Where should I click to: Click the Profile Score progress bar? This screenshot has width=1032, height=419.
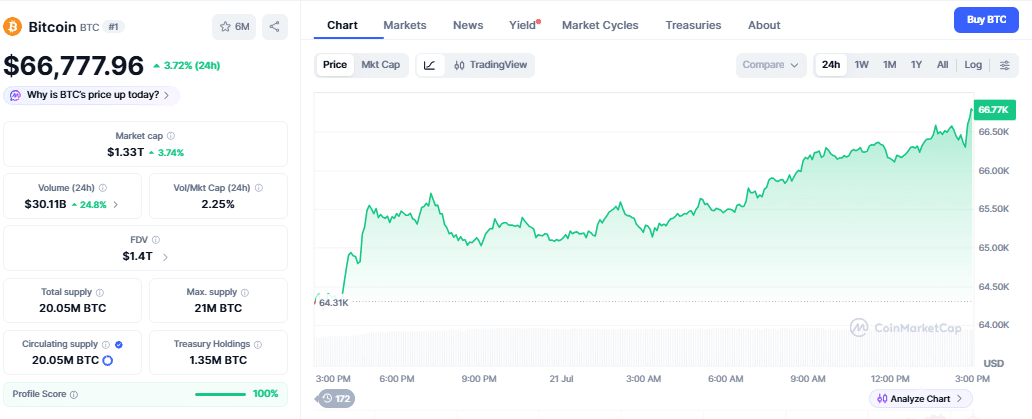[x=220, y=394]
